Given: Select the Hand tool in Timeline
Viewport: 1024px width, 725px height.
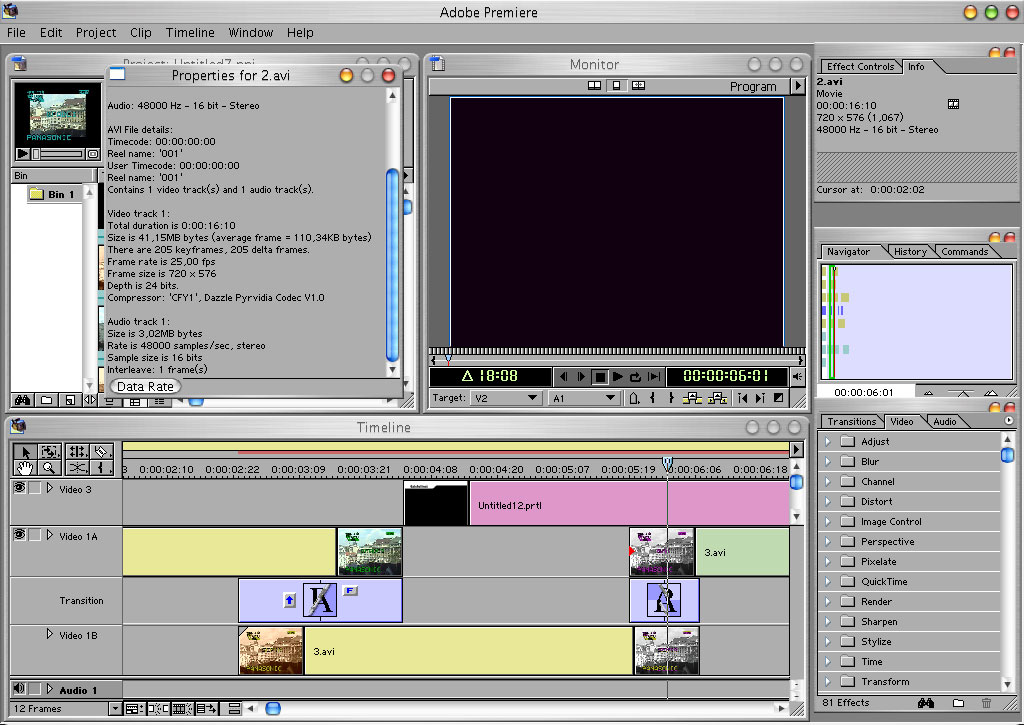Looking at the screenshot, I should [25, 468].
